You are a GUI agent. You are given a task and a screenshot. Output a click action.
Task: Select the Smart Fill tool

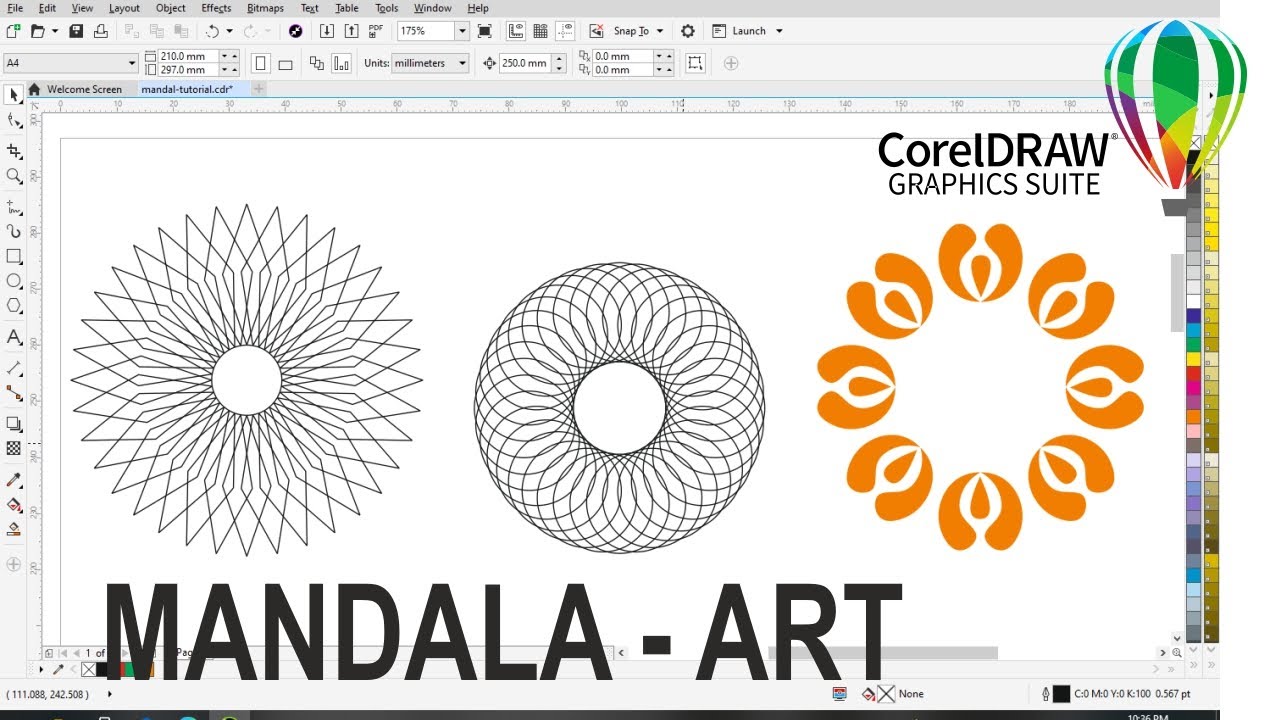coord(14,529)
